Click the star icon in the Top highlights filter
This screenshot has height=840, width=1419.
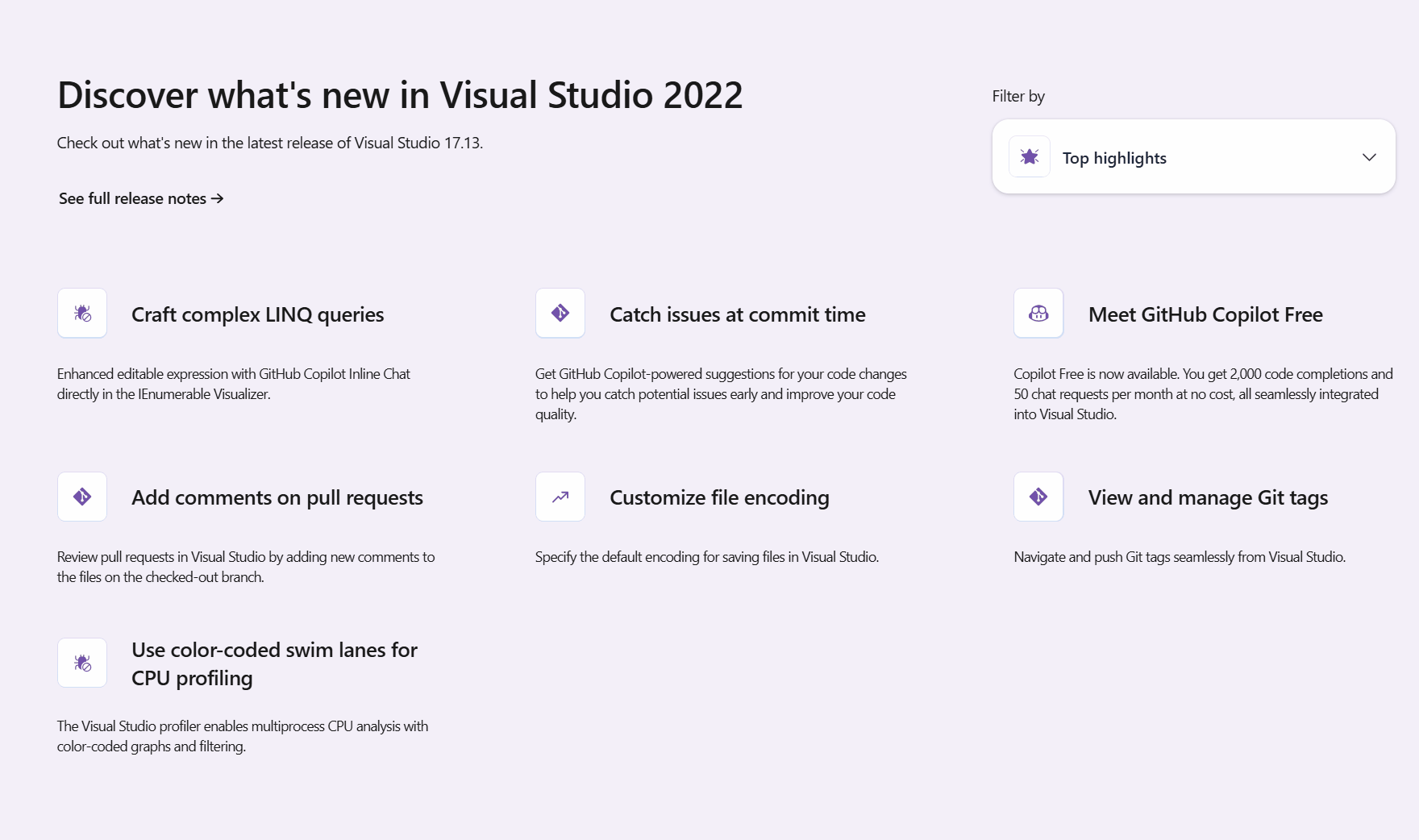click(x=1030, y=156)
